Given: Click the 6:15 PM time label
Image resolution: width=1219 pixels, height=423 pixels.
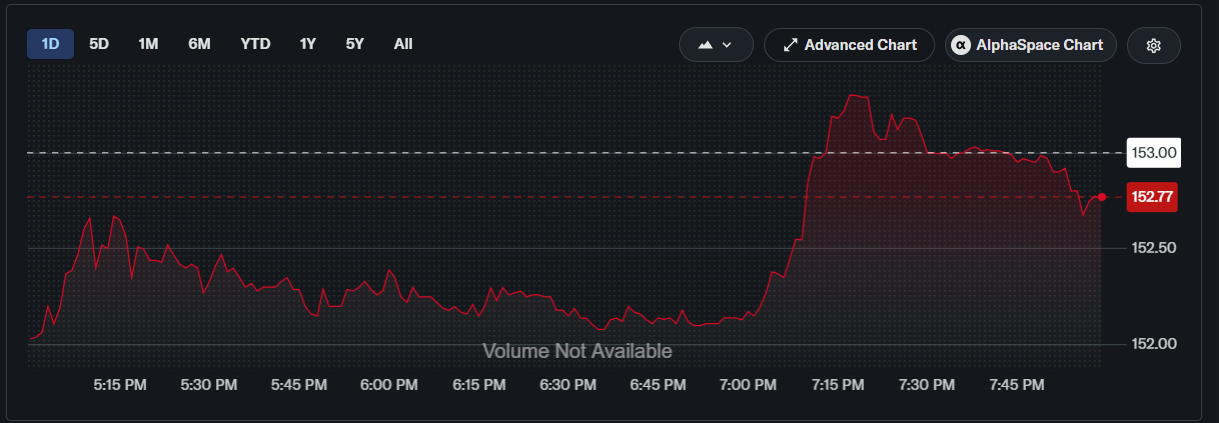Looking at the screenshot, I should click(x=479, y=384).
